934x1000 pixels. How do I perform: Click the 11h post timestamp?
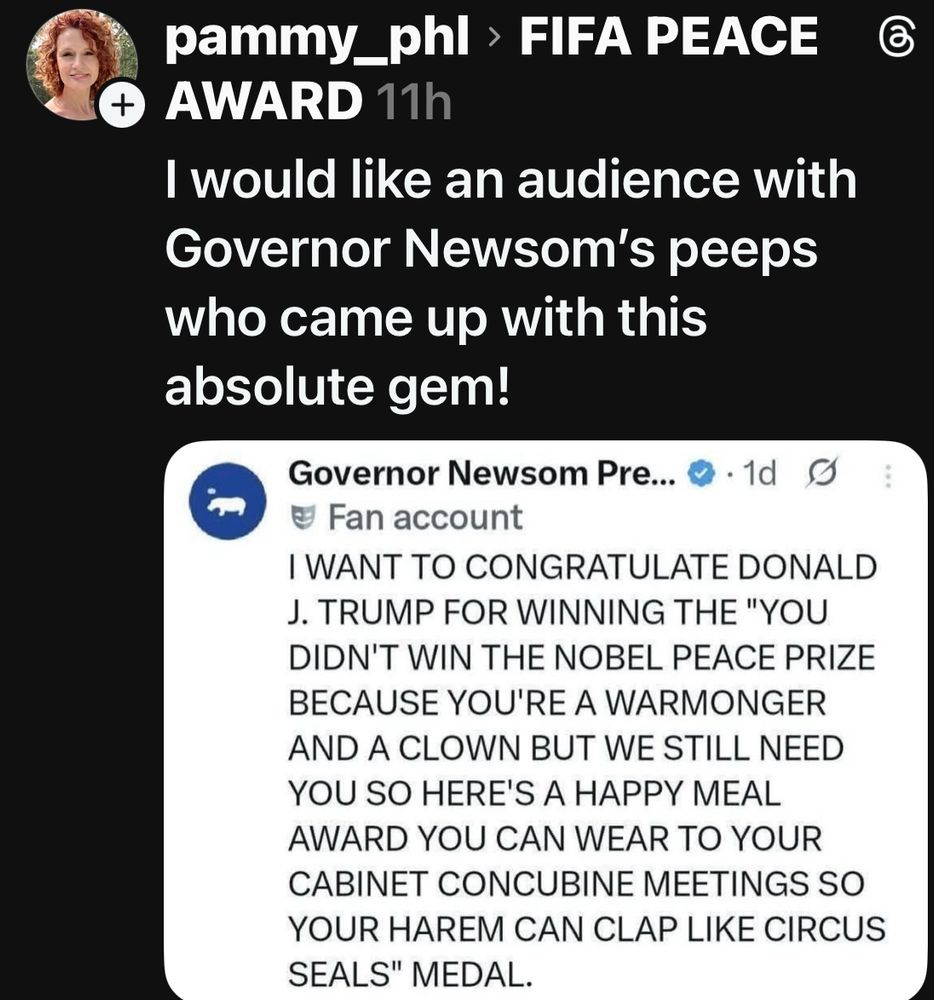click(x=412, y=102)
